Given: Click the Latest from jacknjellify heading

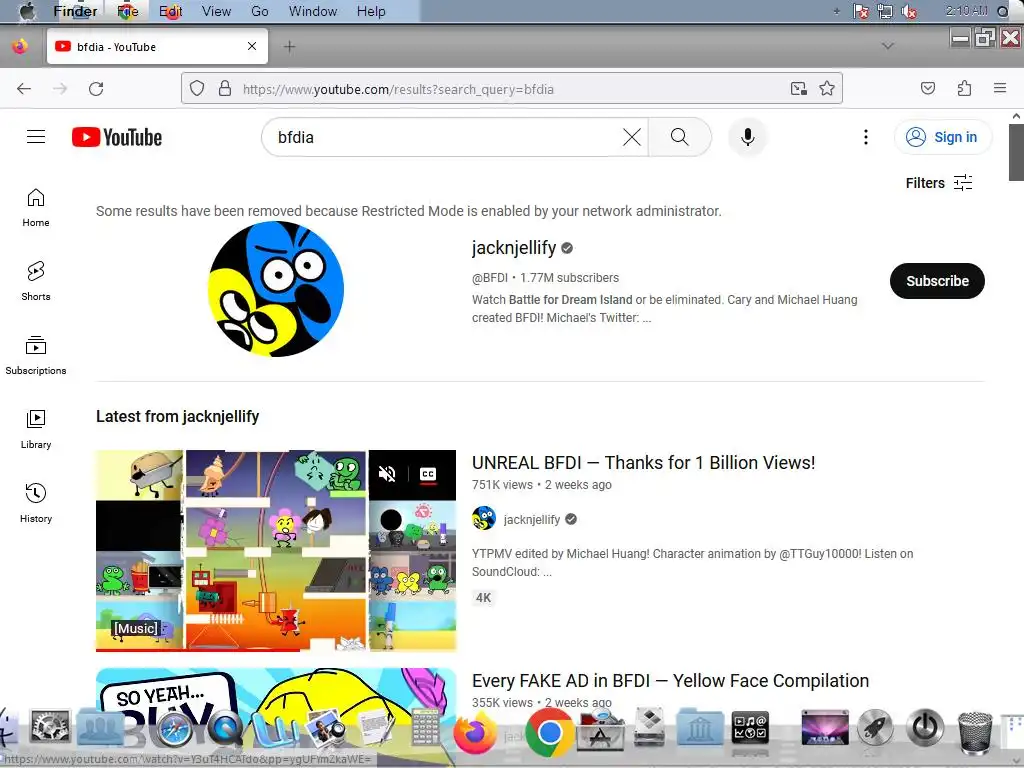Looking at the screenshot, I should coord(178,416).
